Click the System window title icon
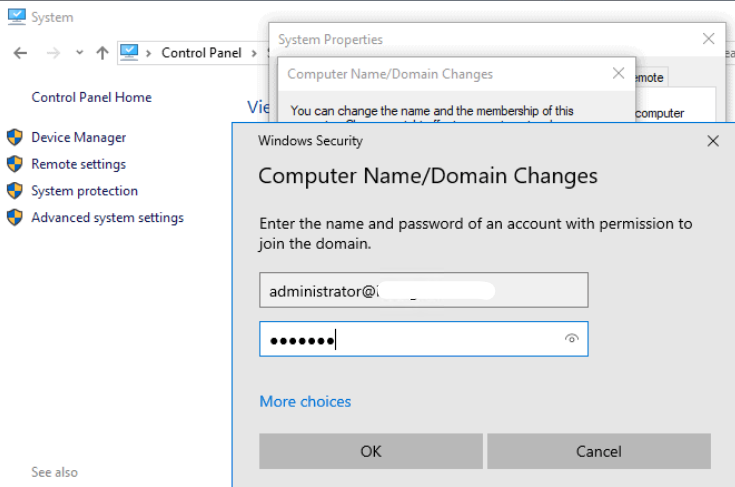 point(17,17)
